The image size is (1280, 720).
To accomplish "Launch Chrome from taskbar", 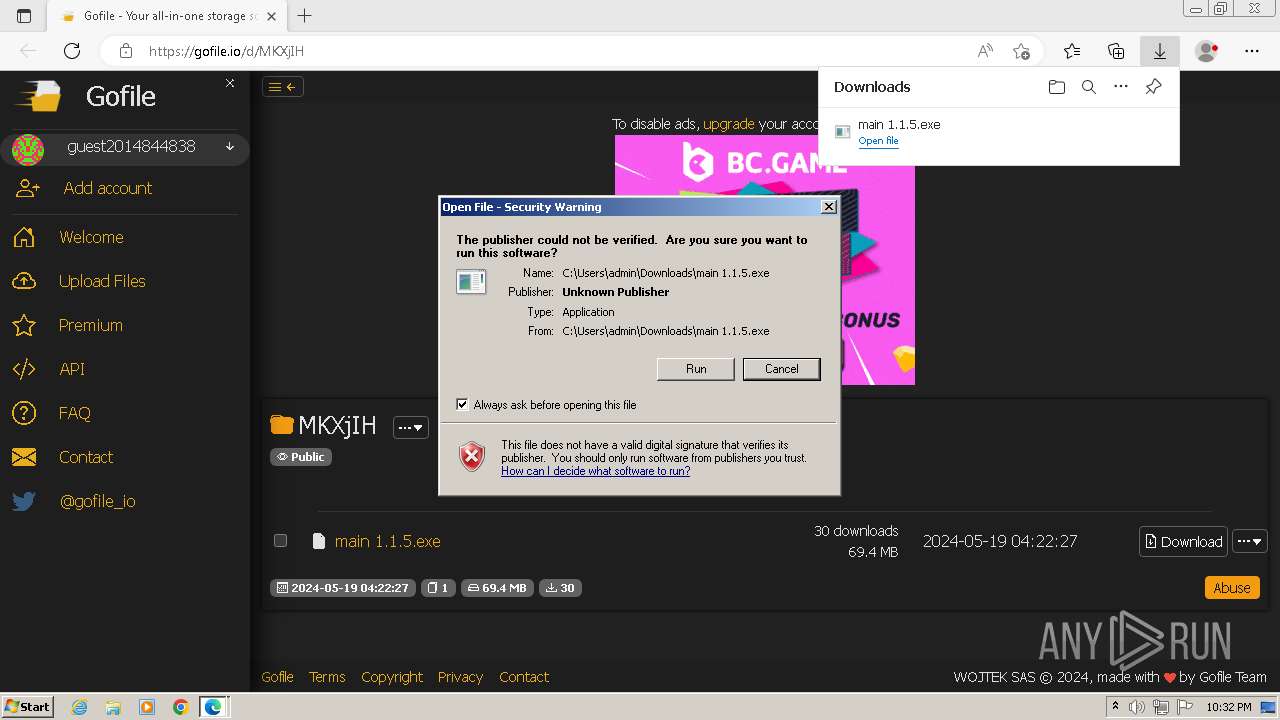I will point(180,707).
